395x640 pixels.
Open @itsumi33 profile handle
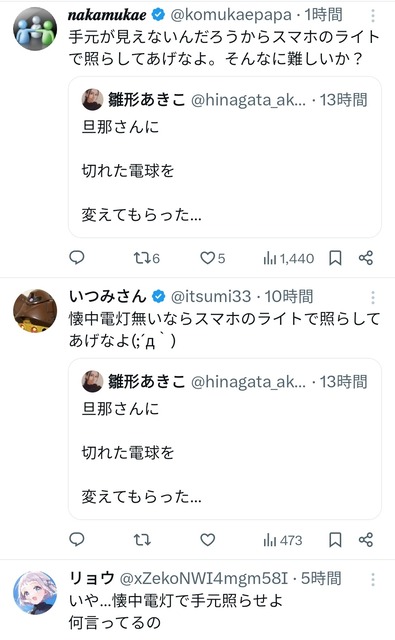click(x=211, y=297)
